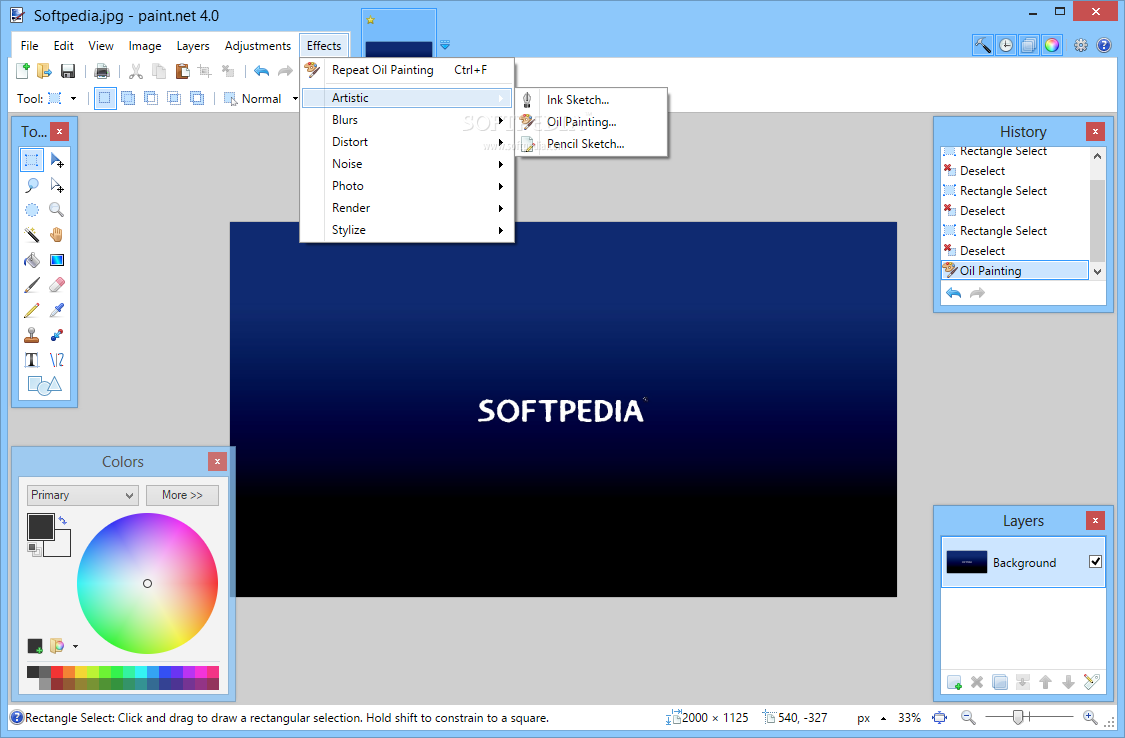The width and height of the screenshot is (1125, 738).
Task: Set selection mode to Subtract
Action: 151,98
